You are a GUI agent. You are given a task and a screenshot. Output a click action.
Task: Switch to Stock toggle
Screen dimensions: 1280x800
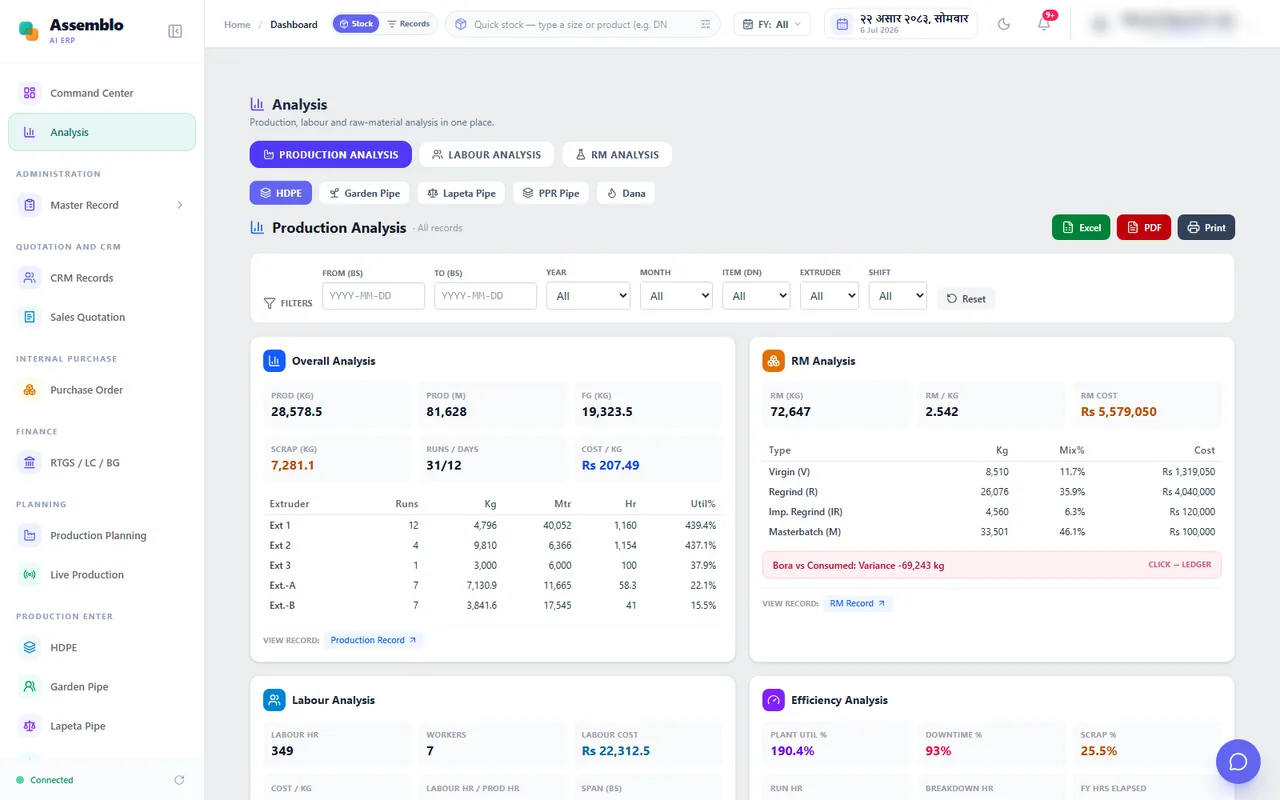point(356,24)
